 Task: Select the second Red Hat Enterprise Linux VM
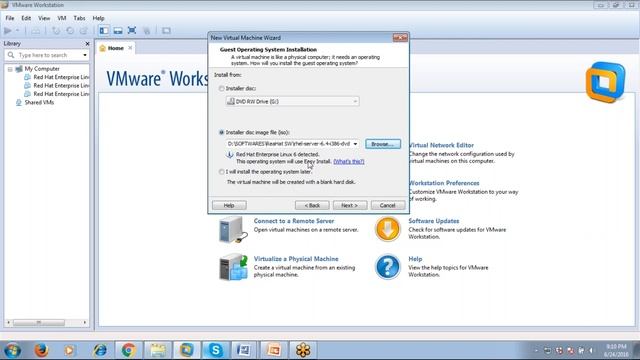coord(61,85)
